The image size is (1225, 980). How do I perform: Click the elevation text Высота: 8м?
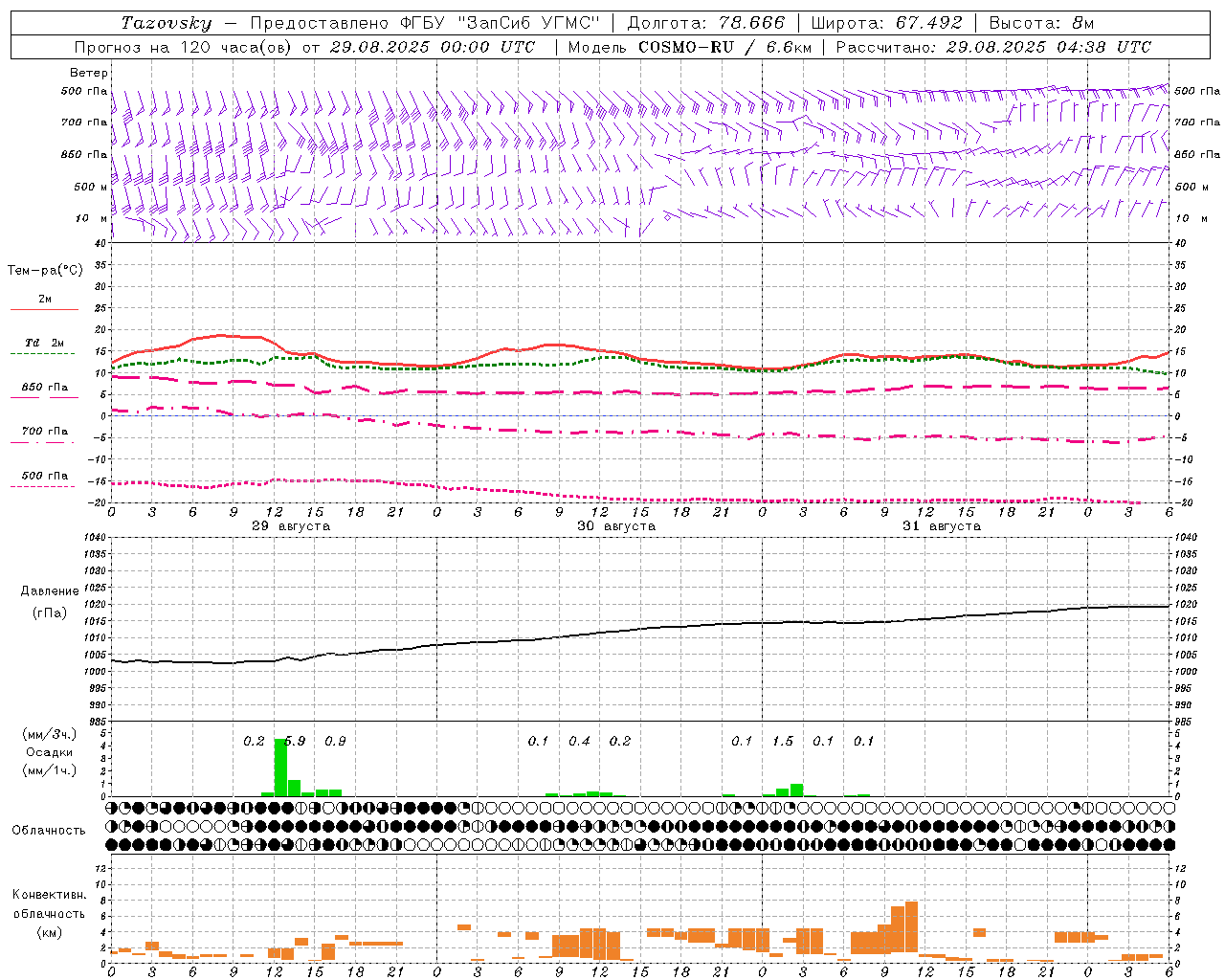(x=1041, y=23)
